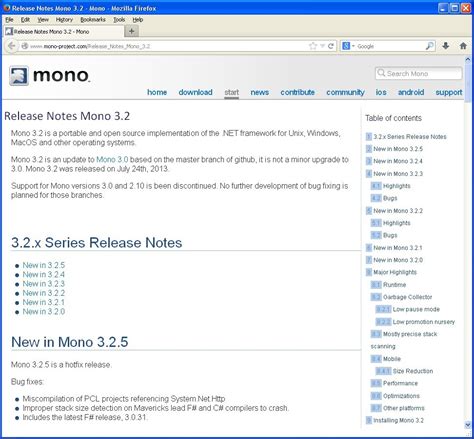
Task: Open the community navigation link
Action: (345, 92)
